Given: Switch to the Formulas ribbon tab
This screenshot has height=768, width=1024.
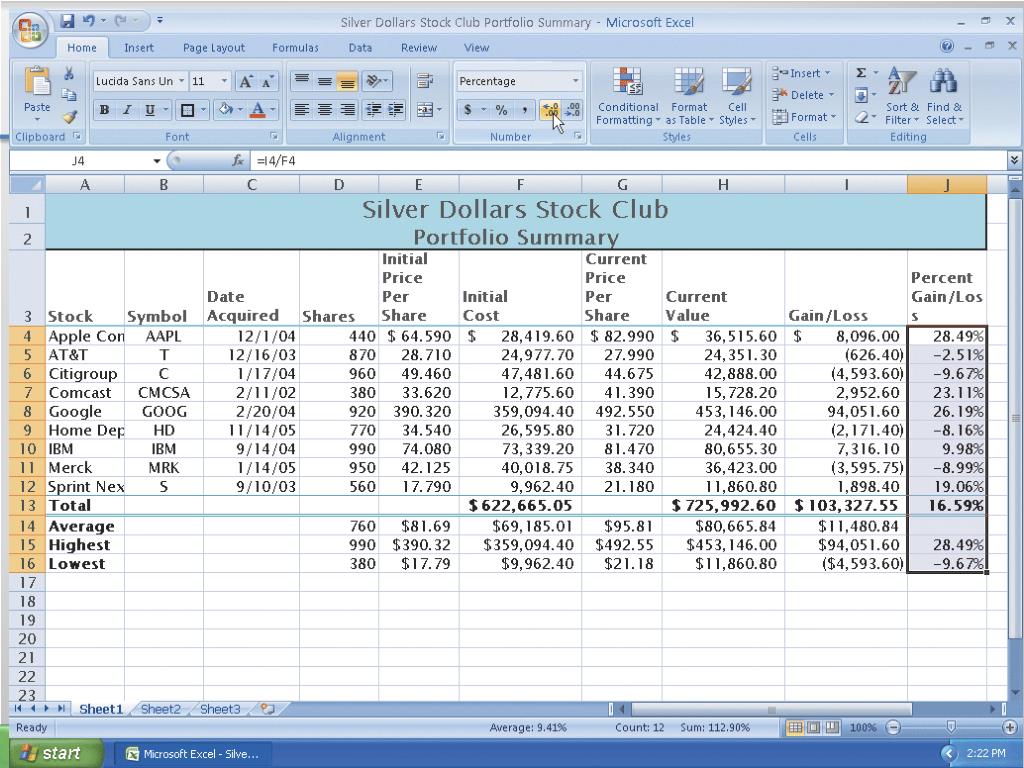Looking at the screenshot, I should point(295,48).
